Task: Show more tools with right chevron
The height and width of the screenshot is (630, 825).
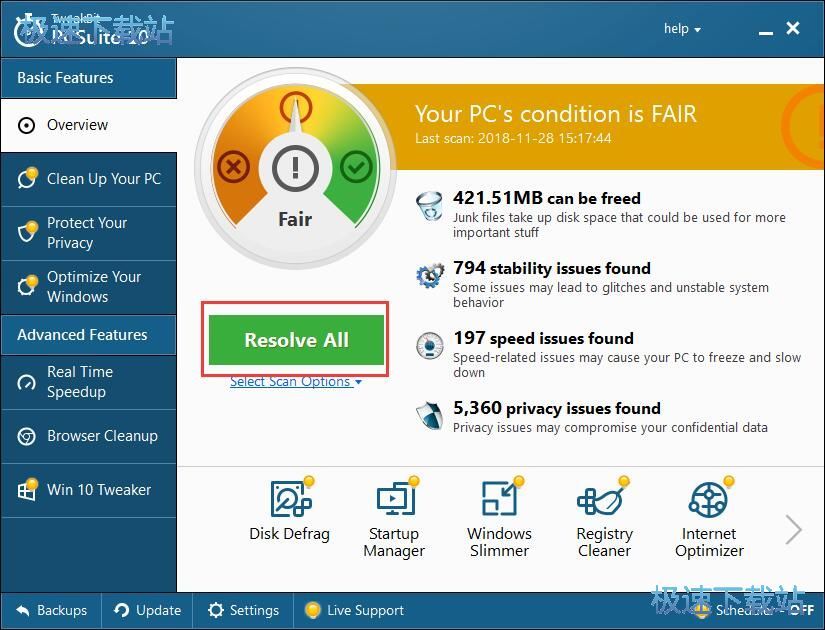Action: tap(793, 529)
